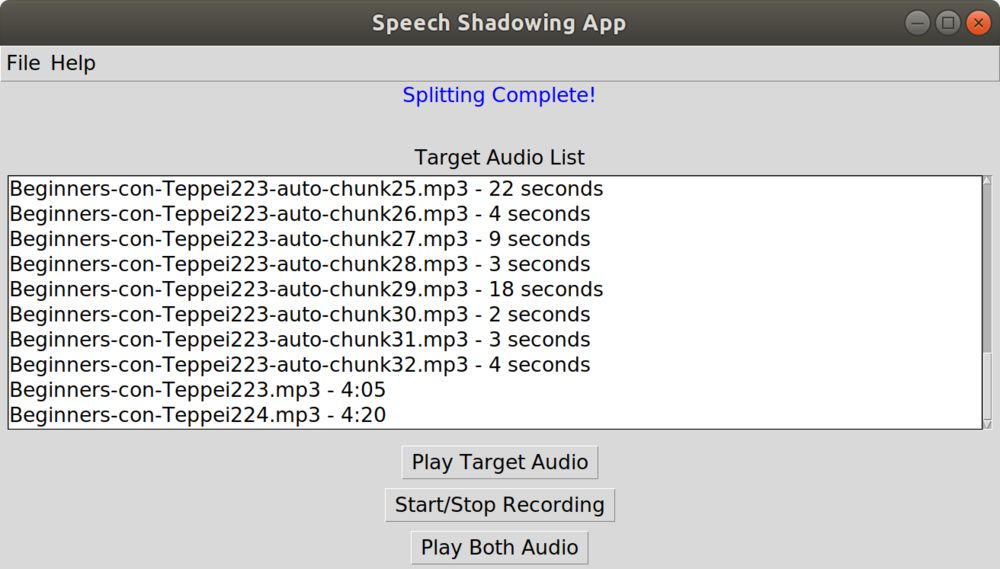This screenshot has width=1000, height=569.
Task: Maximize the Speech Shadowing App window
Action: [948, 23]
